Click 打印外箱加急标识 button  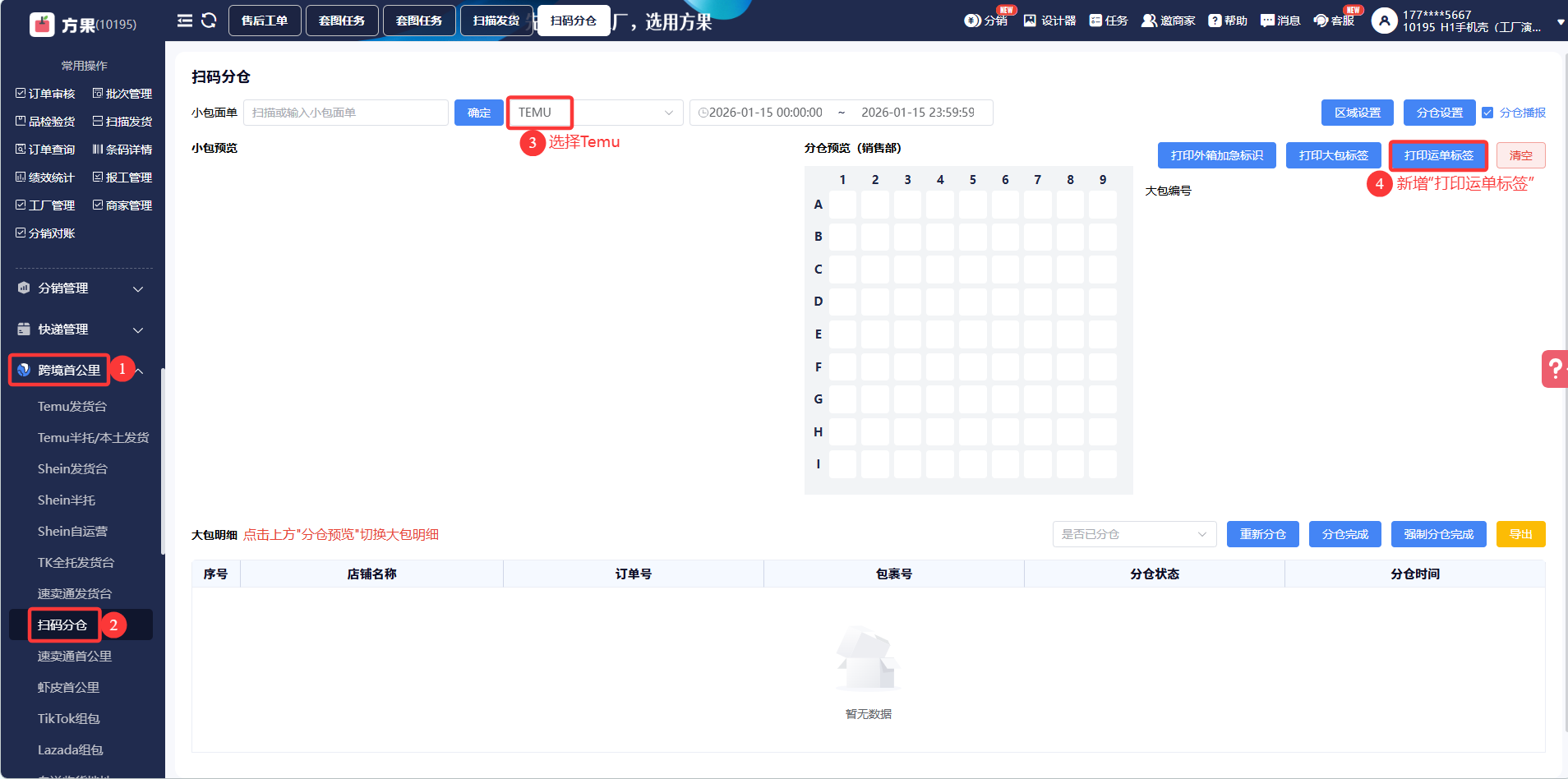point(1217,155)
